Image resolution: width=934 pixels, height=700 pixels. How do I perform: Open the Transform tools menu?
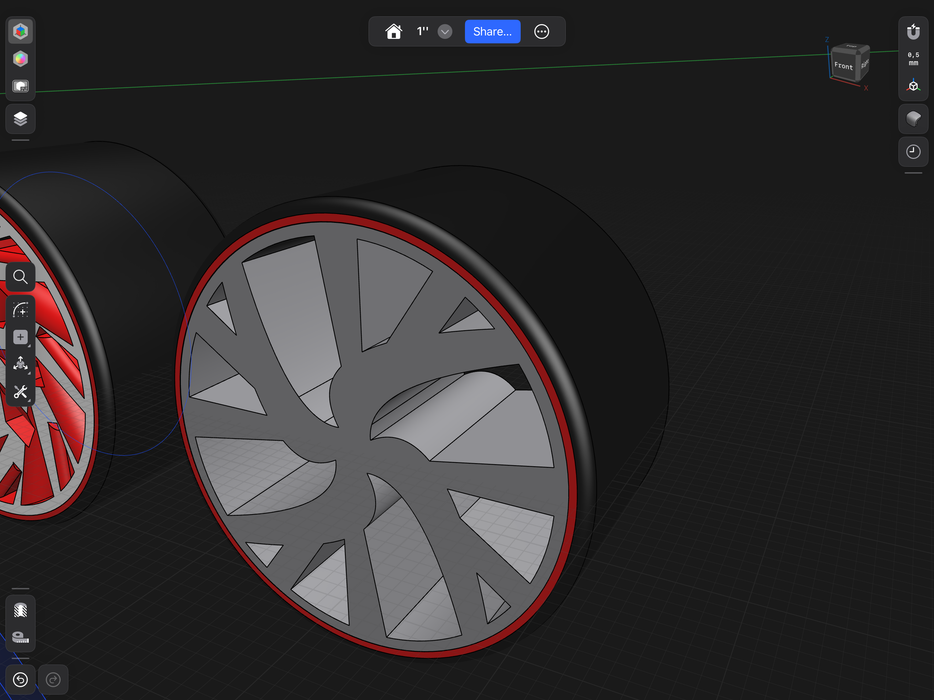click(20, 364)
